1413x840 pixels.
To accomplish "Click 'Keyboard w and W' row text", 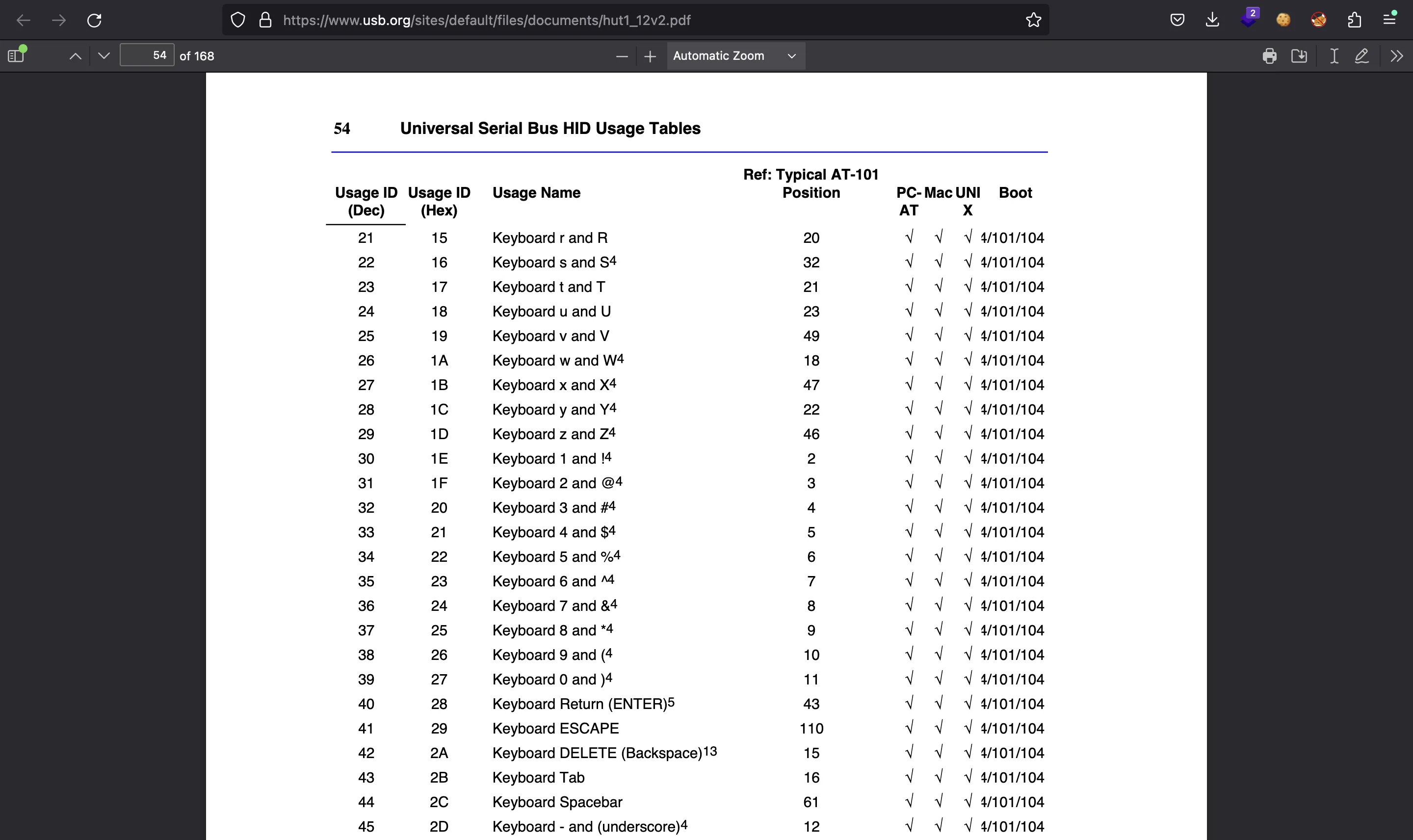I will [554, 361].
